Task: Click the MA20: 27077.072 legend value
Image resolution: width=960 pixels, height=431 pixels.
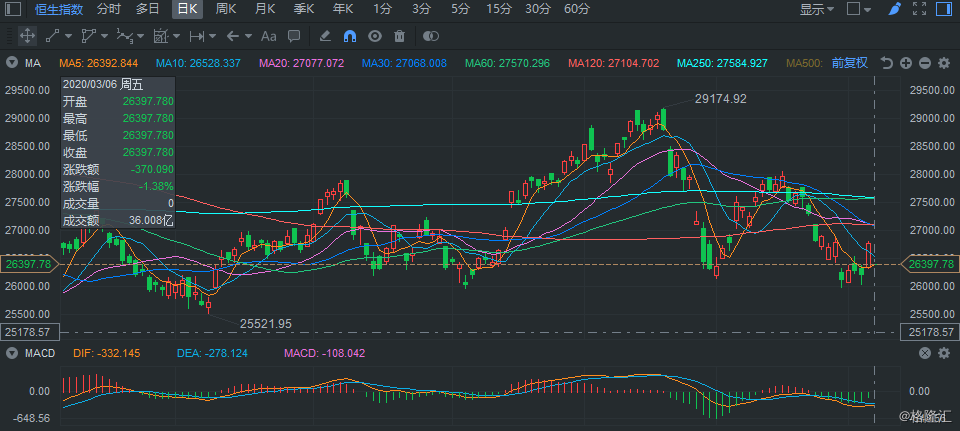Action: pos(302,63)
